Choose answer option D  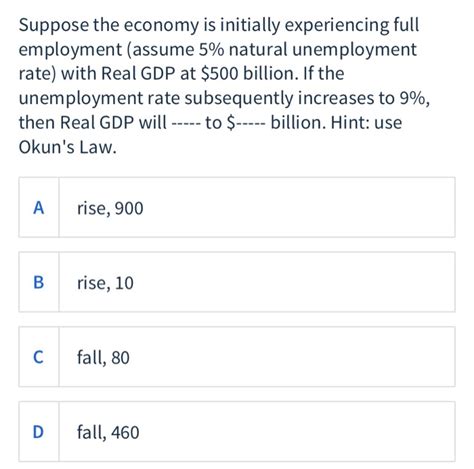click(x=237, y=431)
